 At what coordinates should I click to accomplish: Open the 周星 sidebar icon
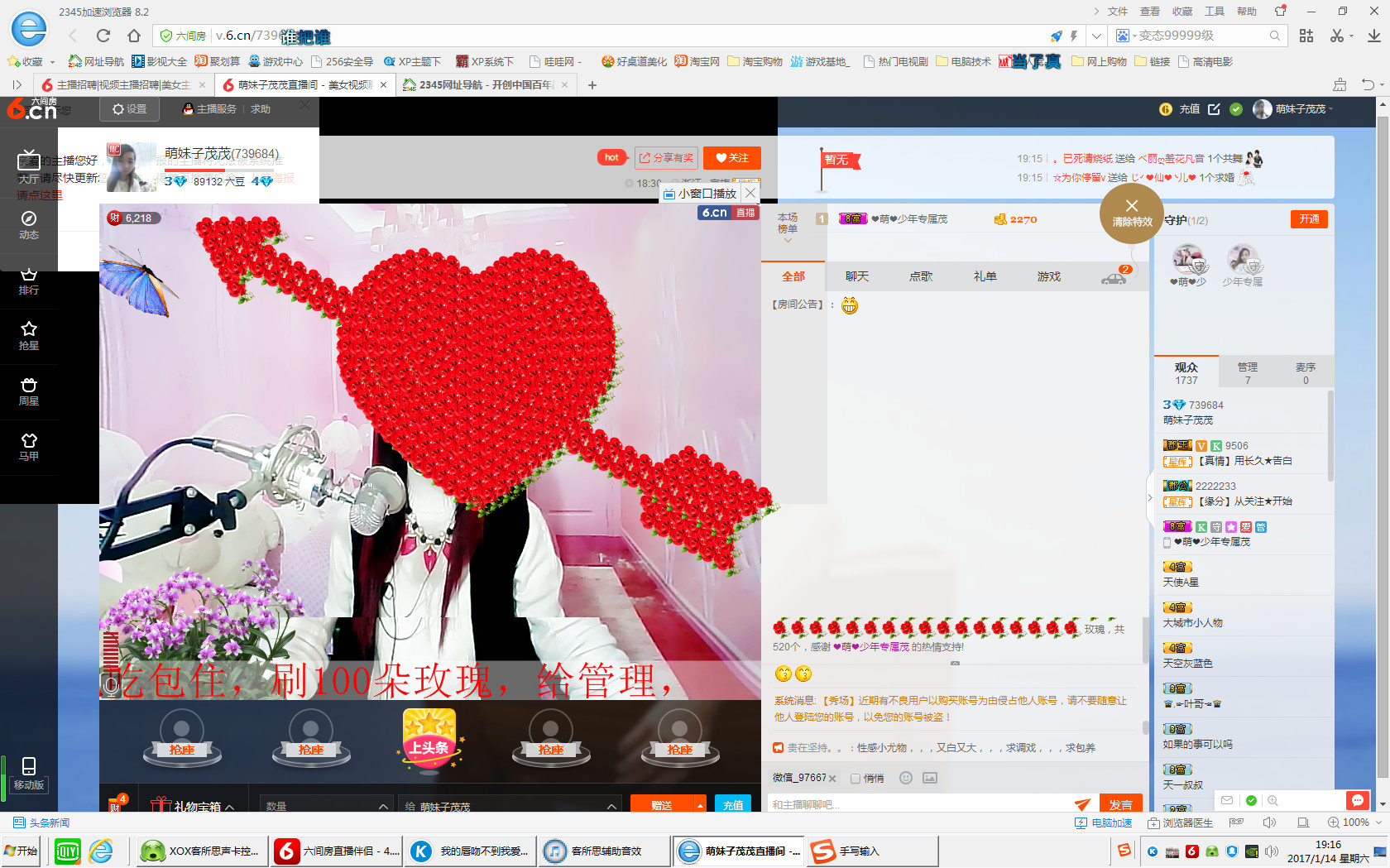[x=29, y=391]
